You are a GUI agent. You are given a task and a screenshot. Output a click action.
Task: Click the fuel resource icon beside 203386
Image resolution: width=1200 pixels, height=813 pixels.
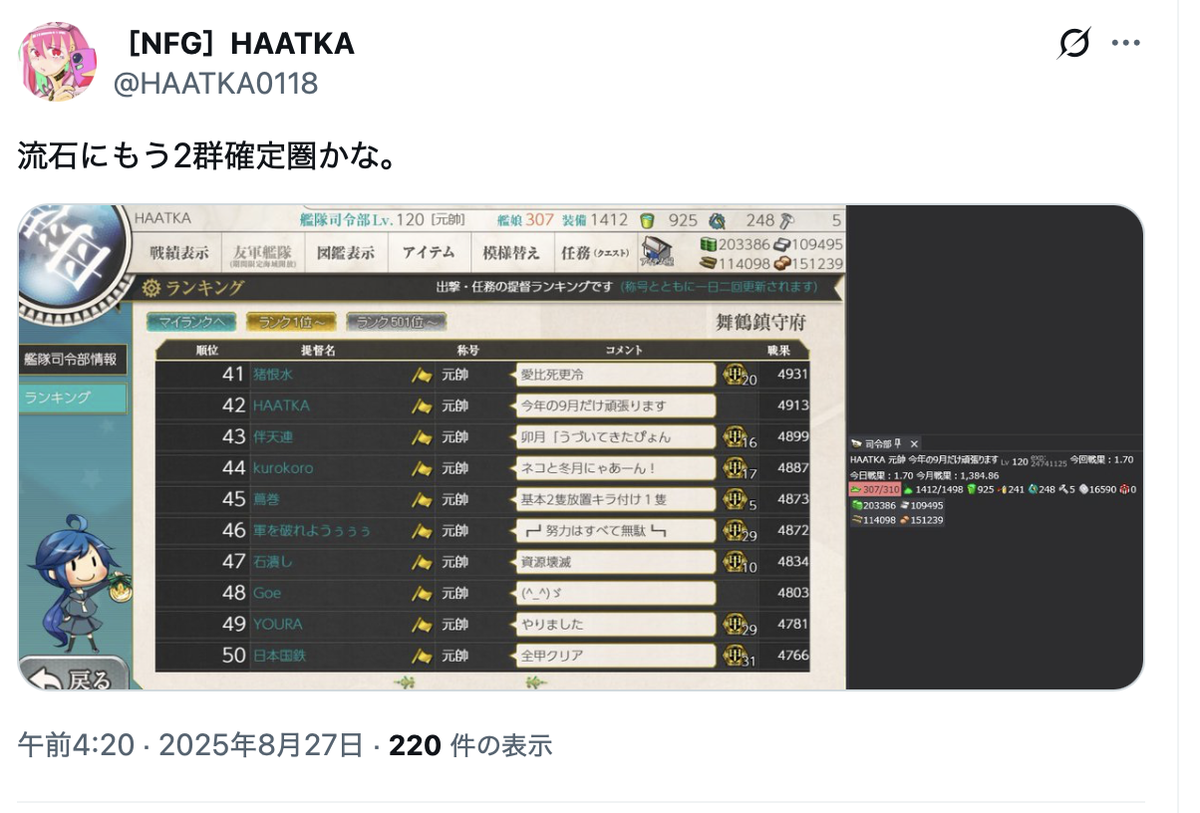pyautogui.click(x=708, y=244)
